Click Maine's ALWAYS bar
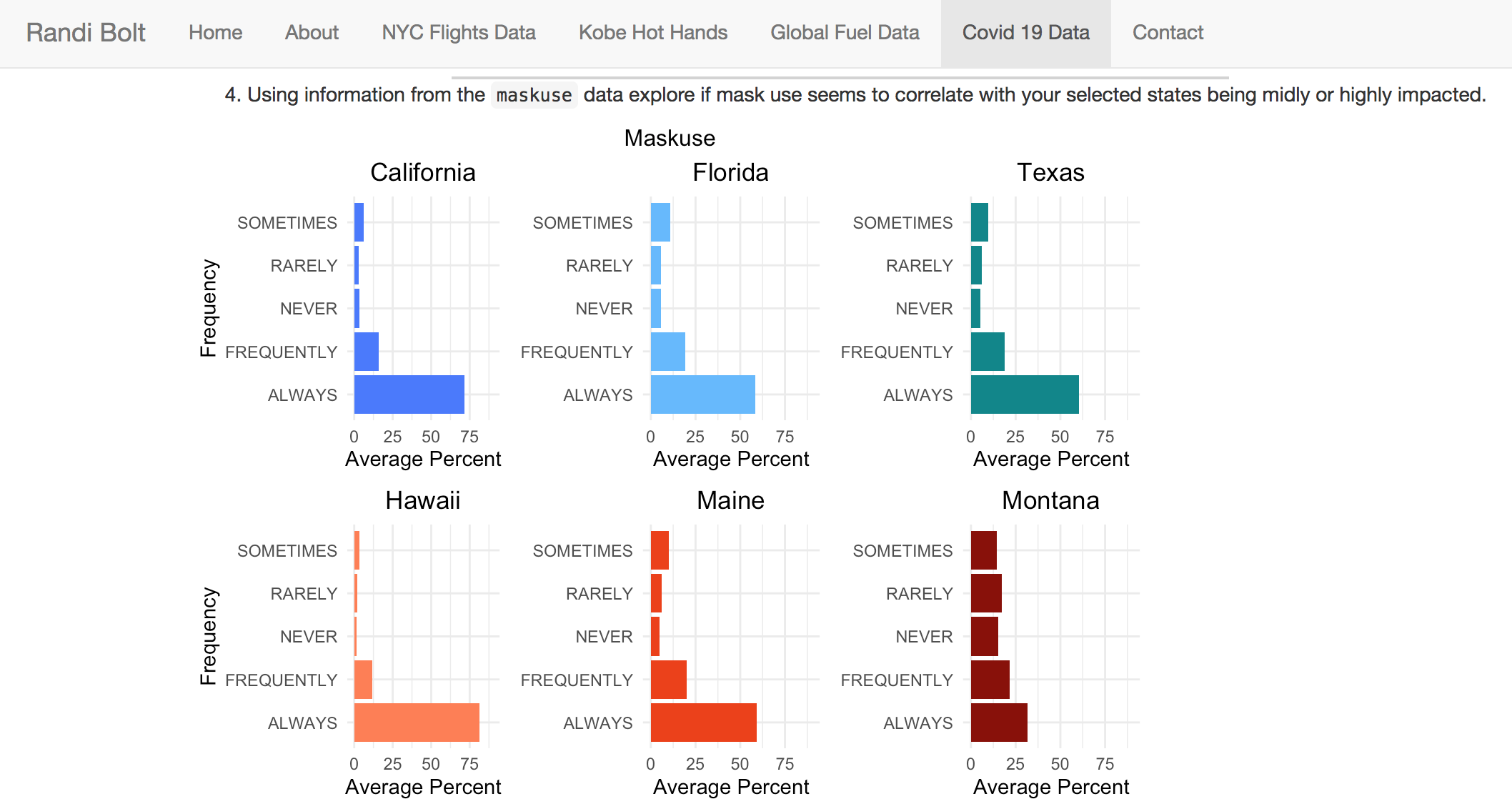Viewport: 1512px width, 809px height. click(703, 723)
